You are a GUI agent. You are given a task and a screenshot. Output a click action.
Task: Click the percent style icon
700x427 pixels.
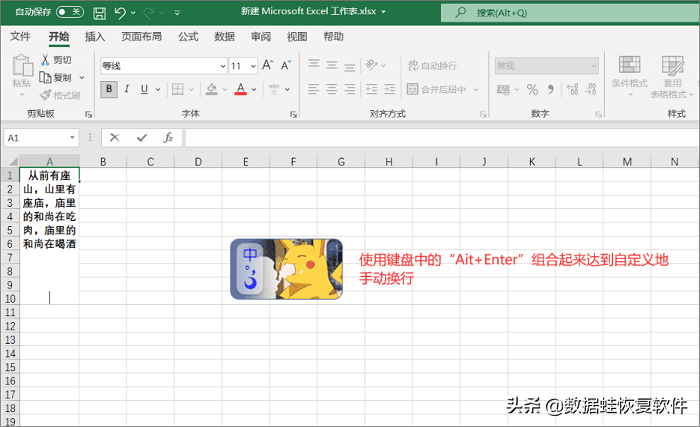point(532,90)
